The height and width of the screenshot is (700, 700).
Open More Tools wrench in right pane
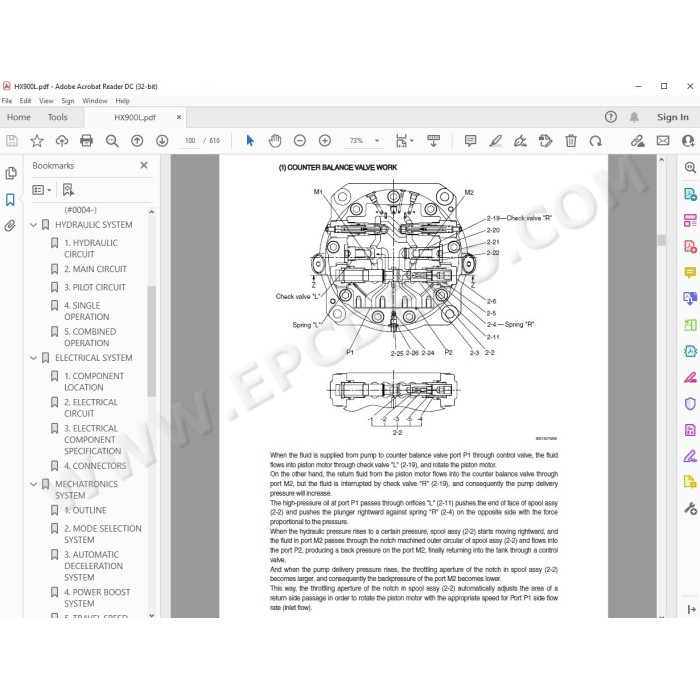coord(690,508)
